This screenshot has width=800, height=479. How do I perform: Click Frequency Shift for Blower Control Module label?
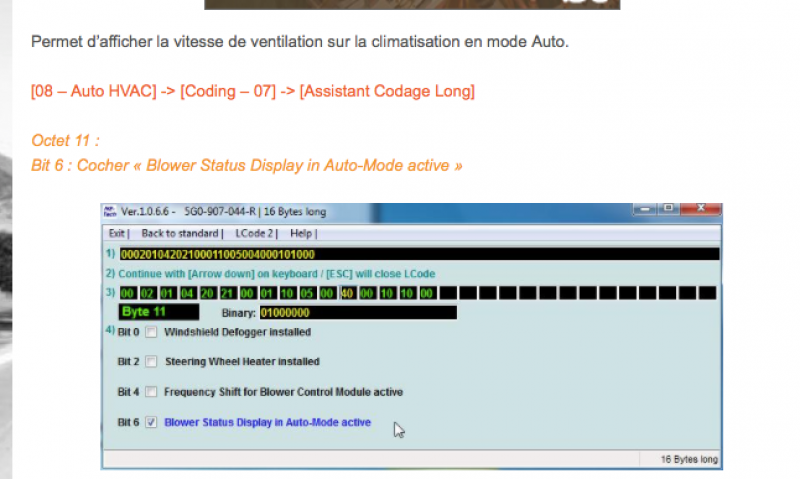point(283,392)
